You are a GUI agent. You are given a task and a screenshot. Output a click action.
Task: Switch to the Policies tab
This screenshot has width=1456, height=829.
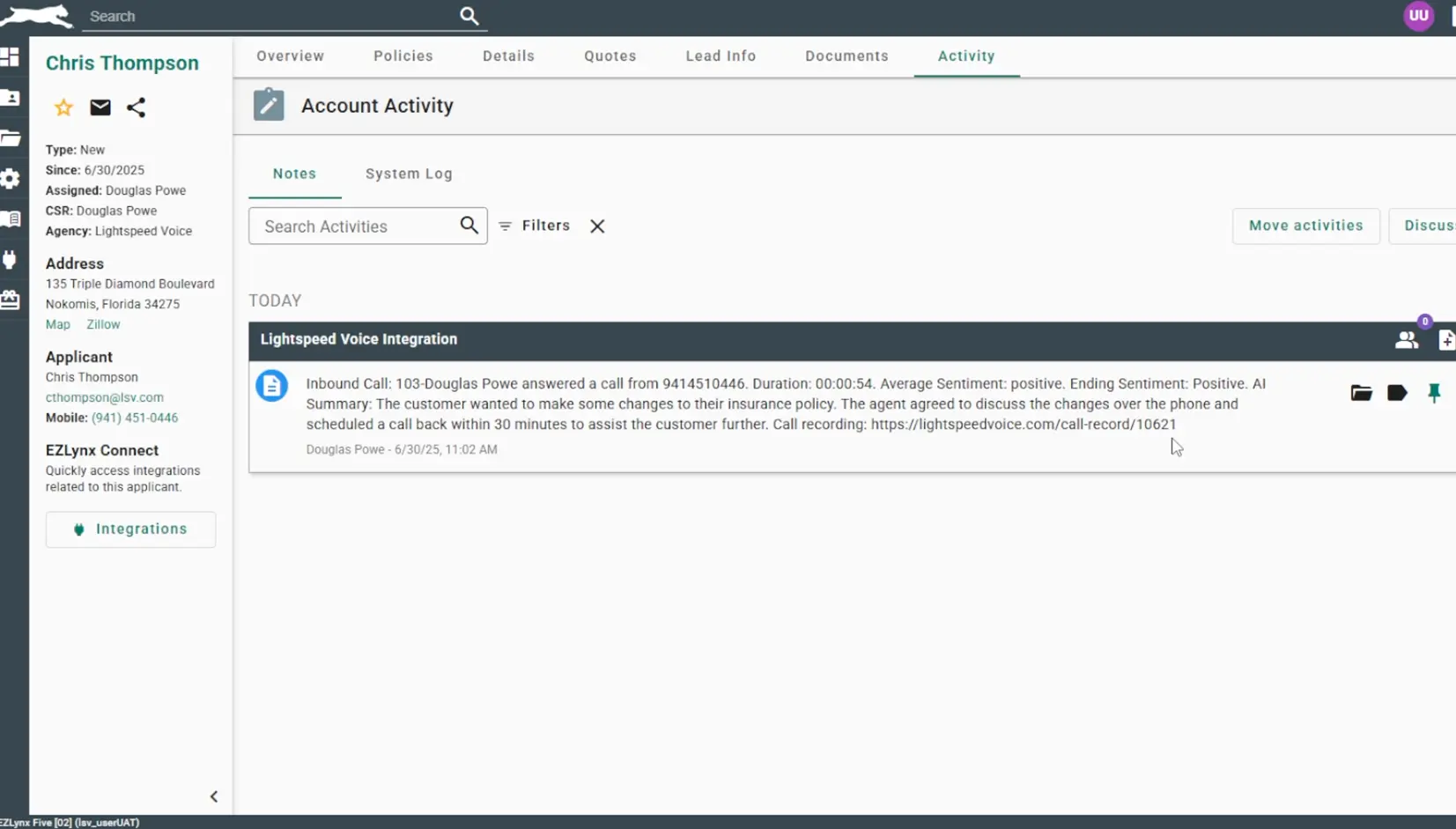tap(403, 56)
